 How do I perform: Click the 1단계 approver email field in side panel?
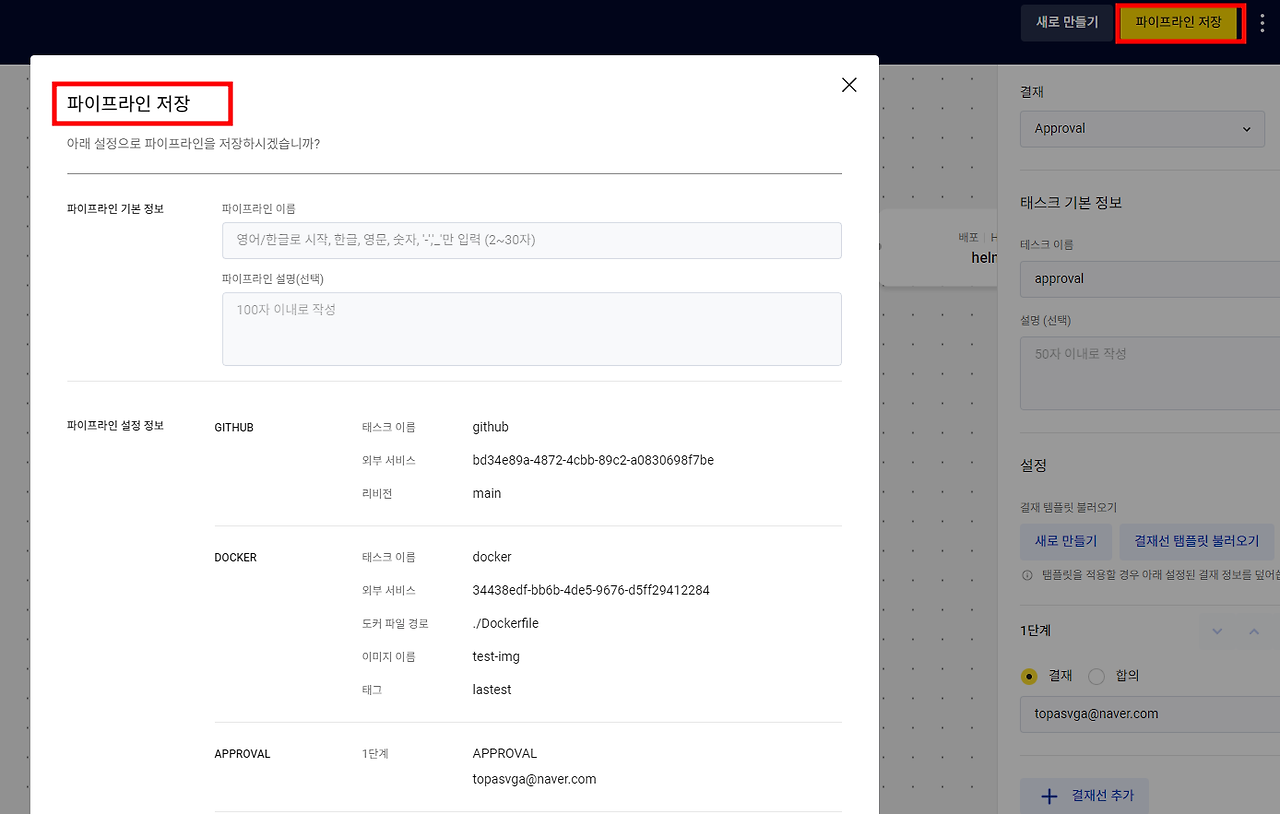point(1150,714)
